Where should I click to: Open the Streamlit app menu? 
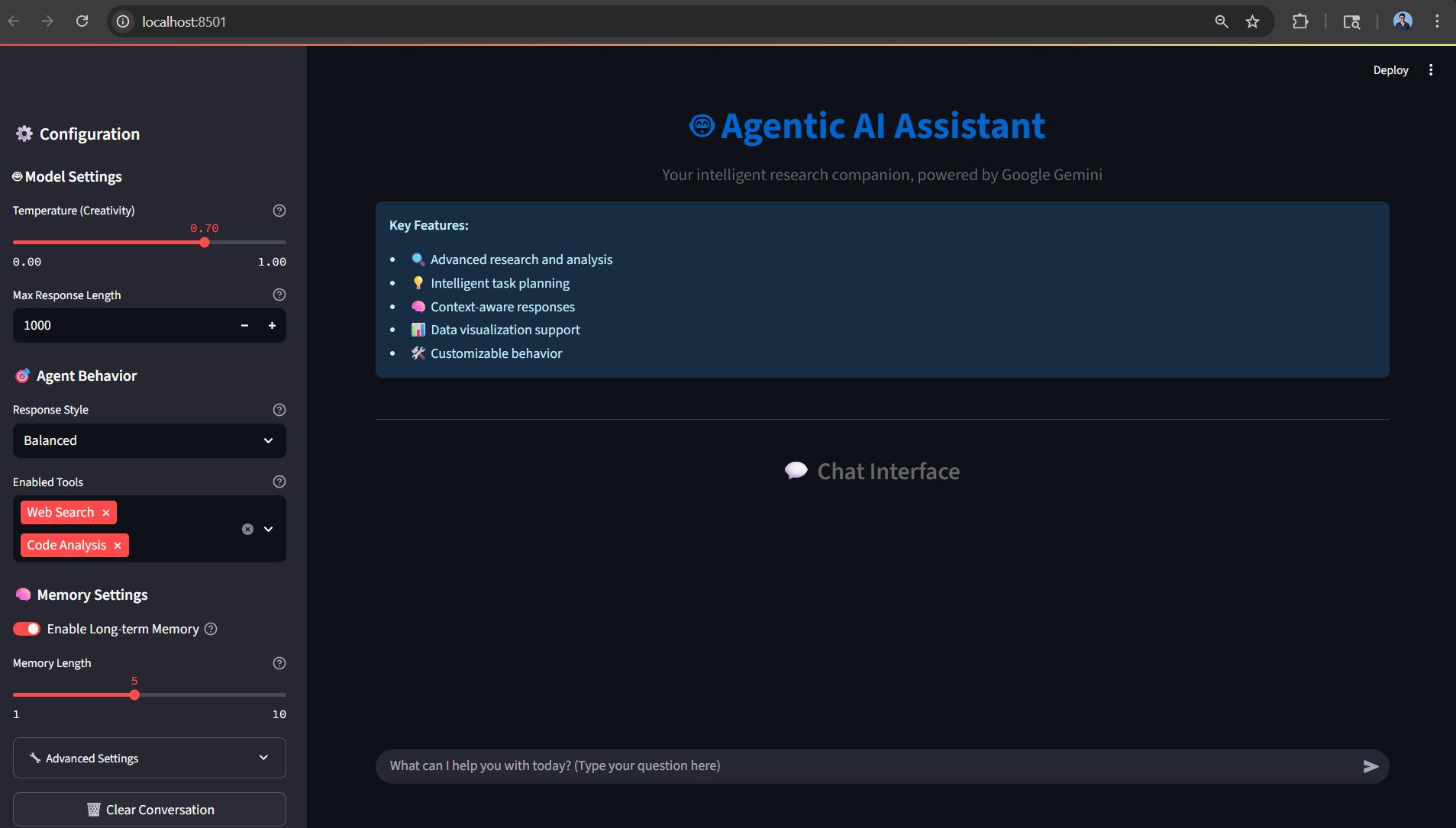(x=1431, y=69)
